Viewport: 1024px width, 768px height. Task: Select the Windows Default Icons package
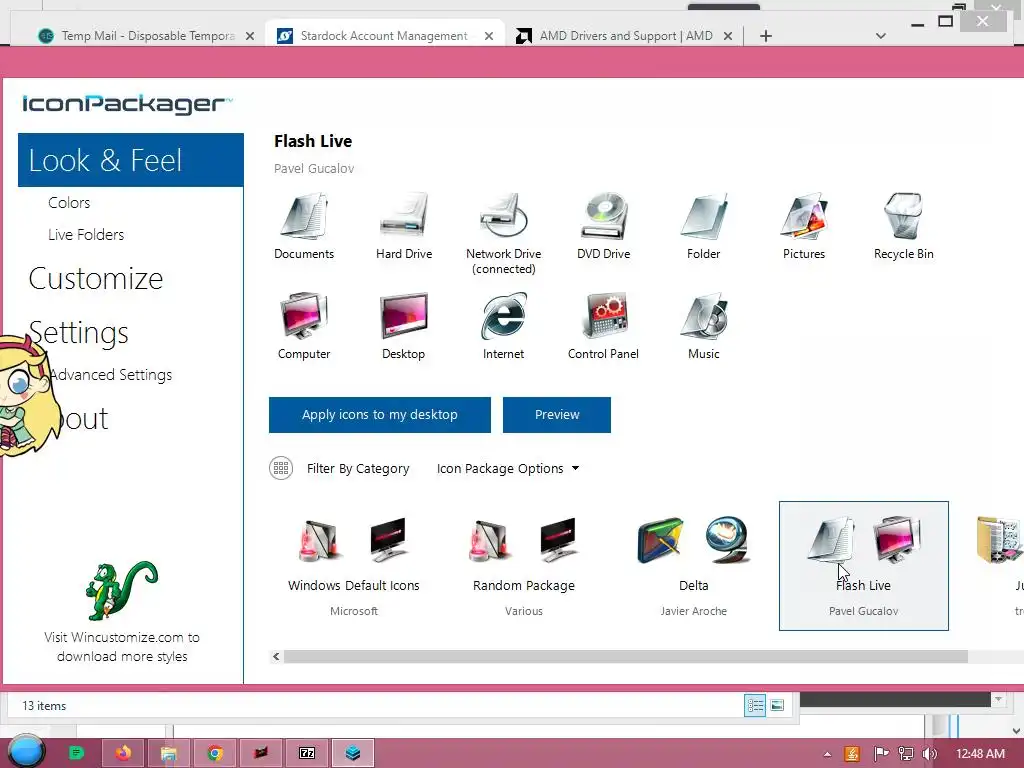354,566
